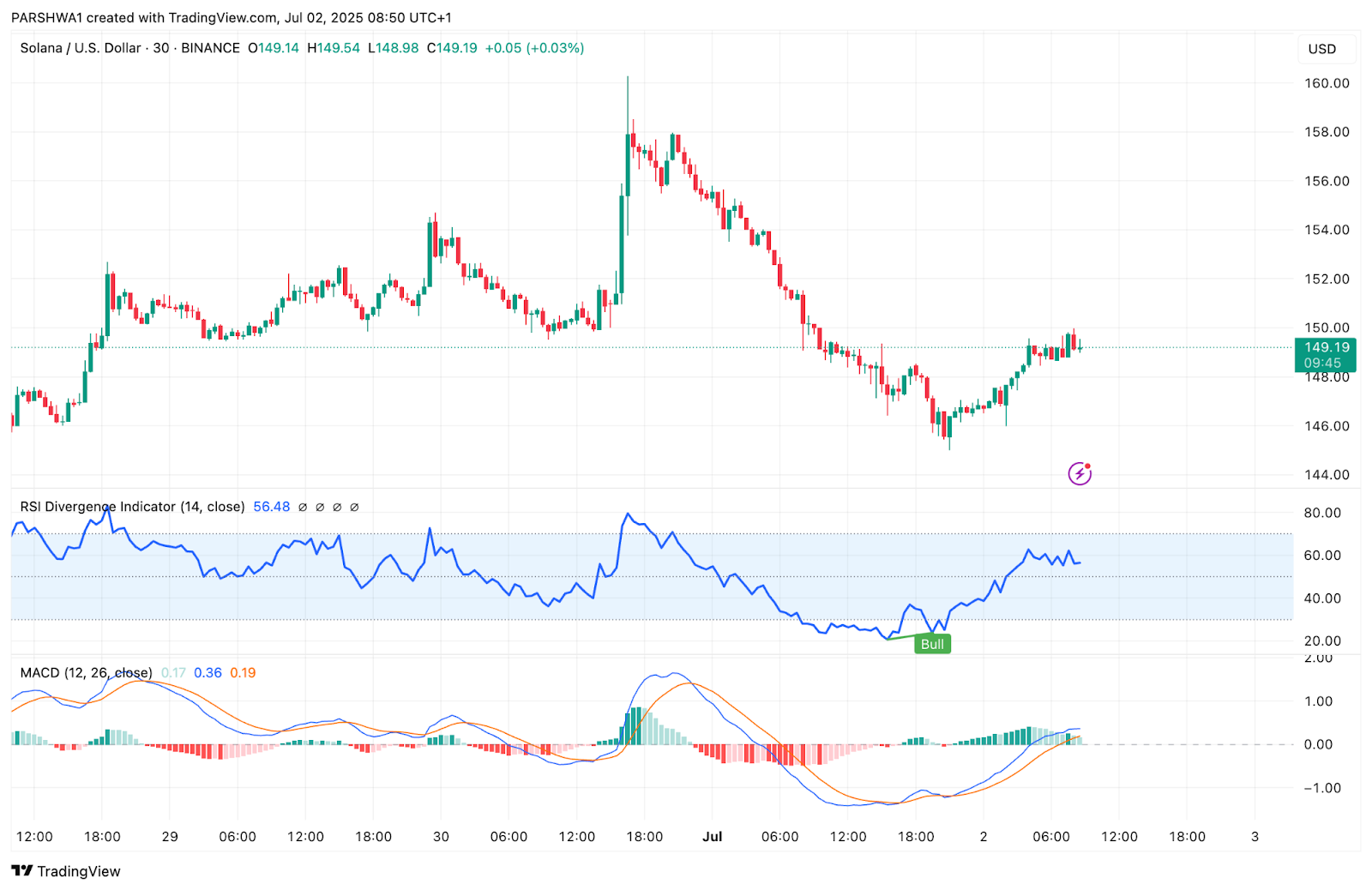Click the 158.00 price axis label
Image resolution: width=1372 pixels, height=890 pixels.
coord(1327,132)
